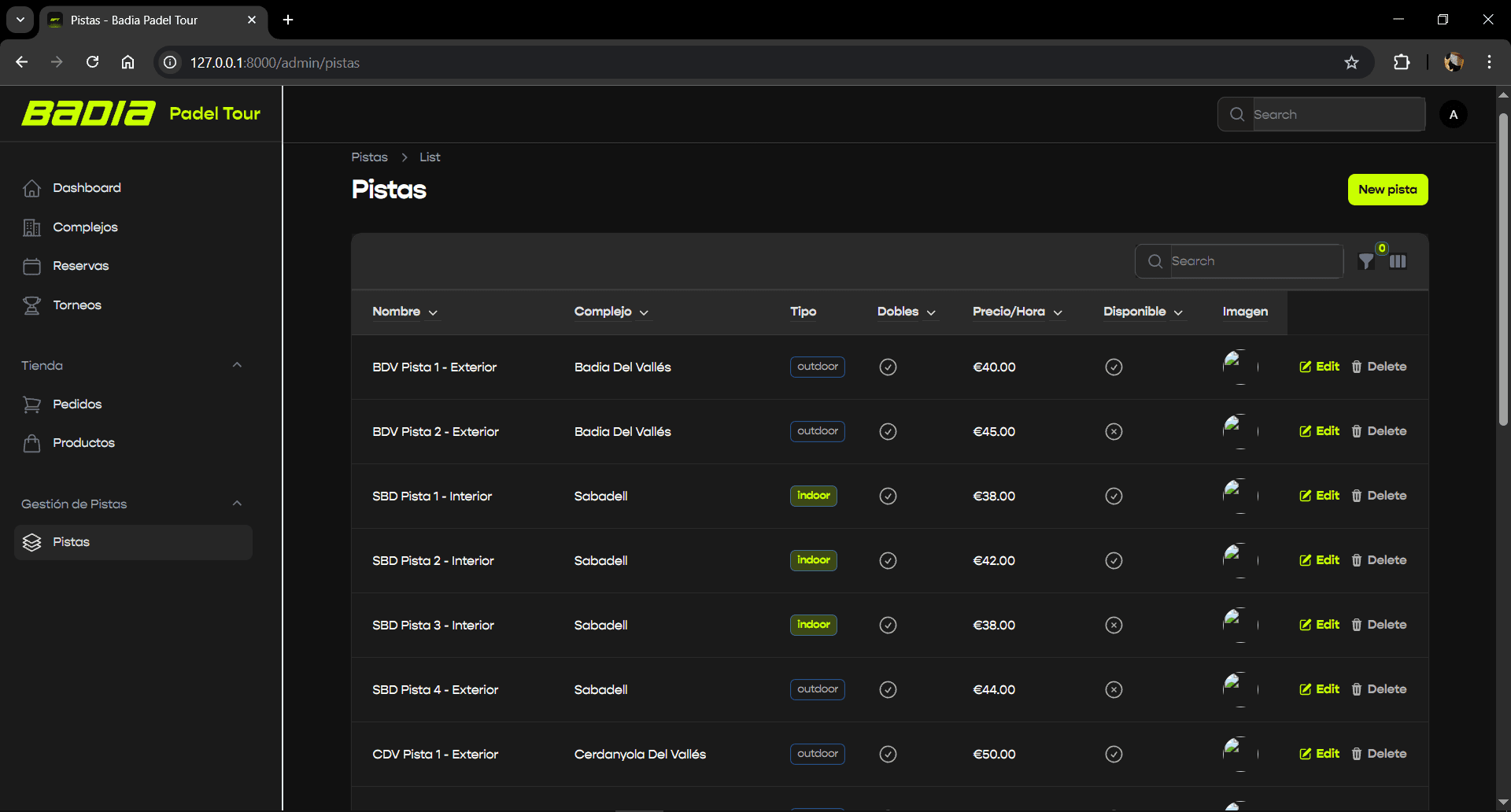This screenshot has height=812, width=1511.
Task: Open the browser home page
Action: click(x=127, y=62)
